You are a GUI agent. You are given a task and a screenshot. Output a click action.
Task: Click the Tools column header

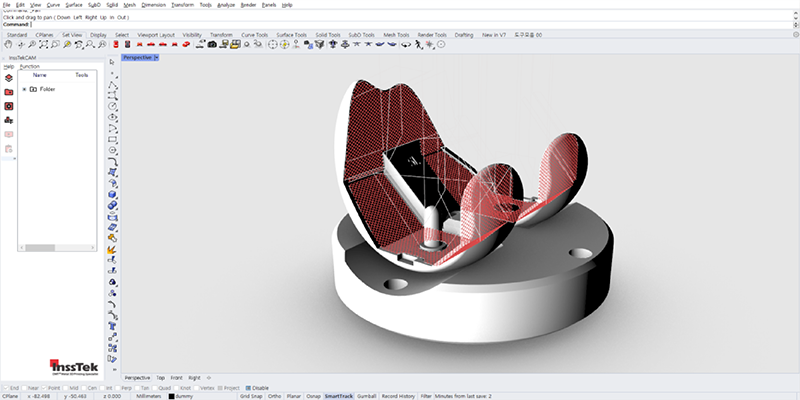(x=82, y=75)
